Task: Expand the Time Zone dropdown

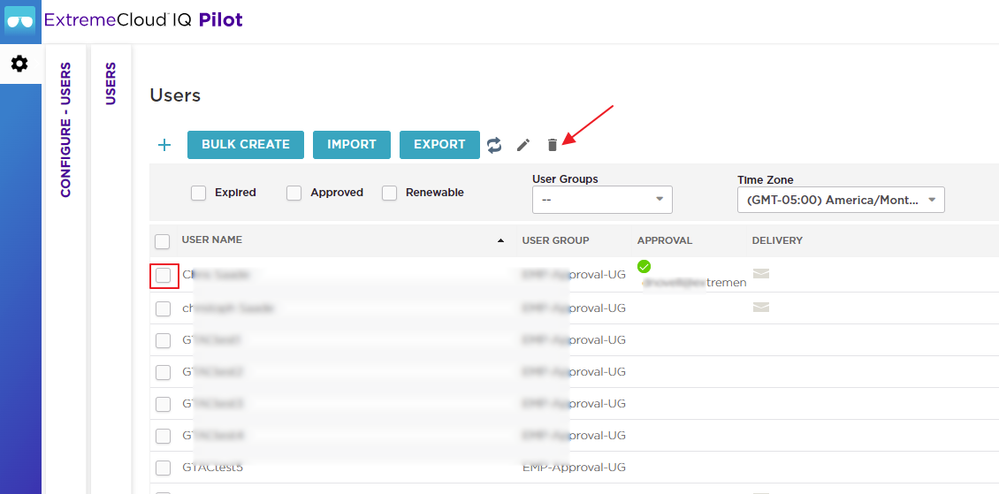Action: coord(840,200)
